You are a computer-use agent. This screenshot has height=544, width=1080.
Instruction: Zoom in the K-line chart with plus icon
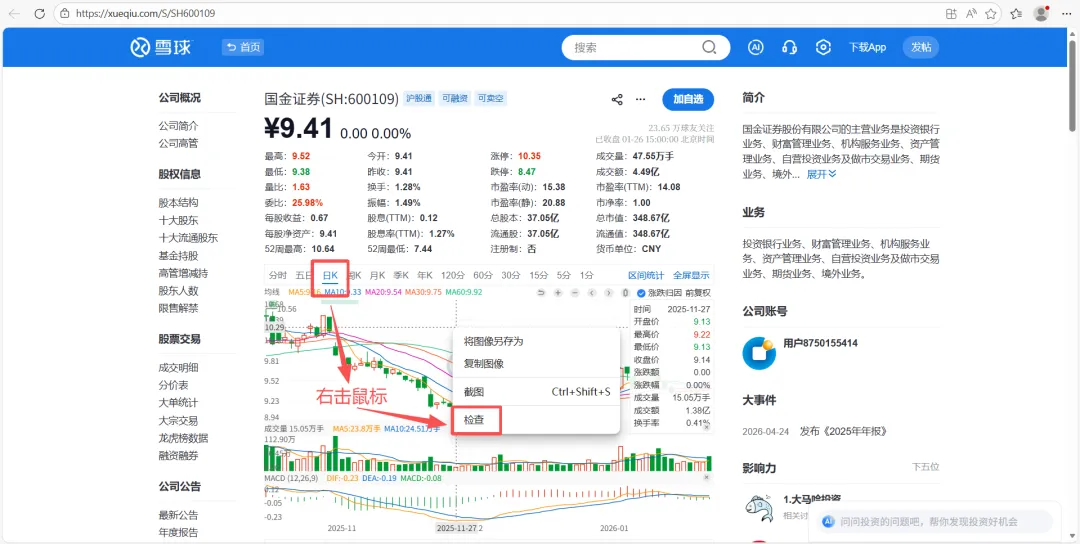(558, 293)
